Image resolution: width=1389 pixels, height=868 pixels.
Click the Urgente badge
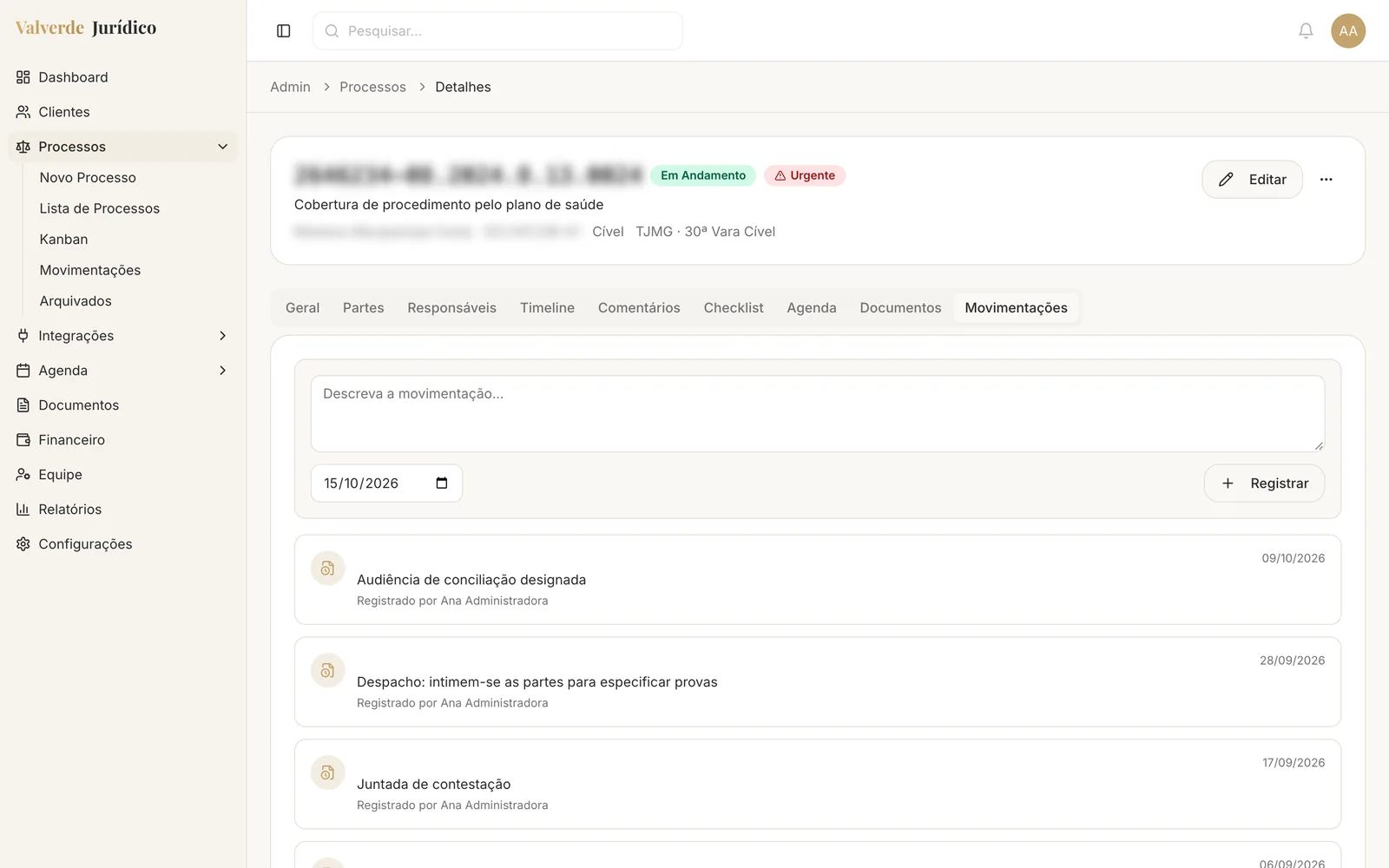pos(805,175)
